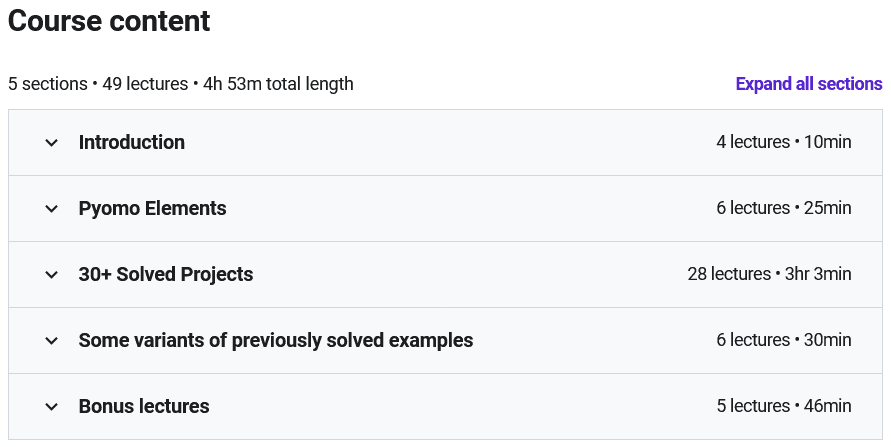891x447 pixels.
Task: Click the chevron beside Some variants section
Action: tap(52, 341)
